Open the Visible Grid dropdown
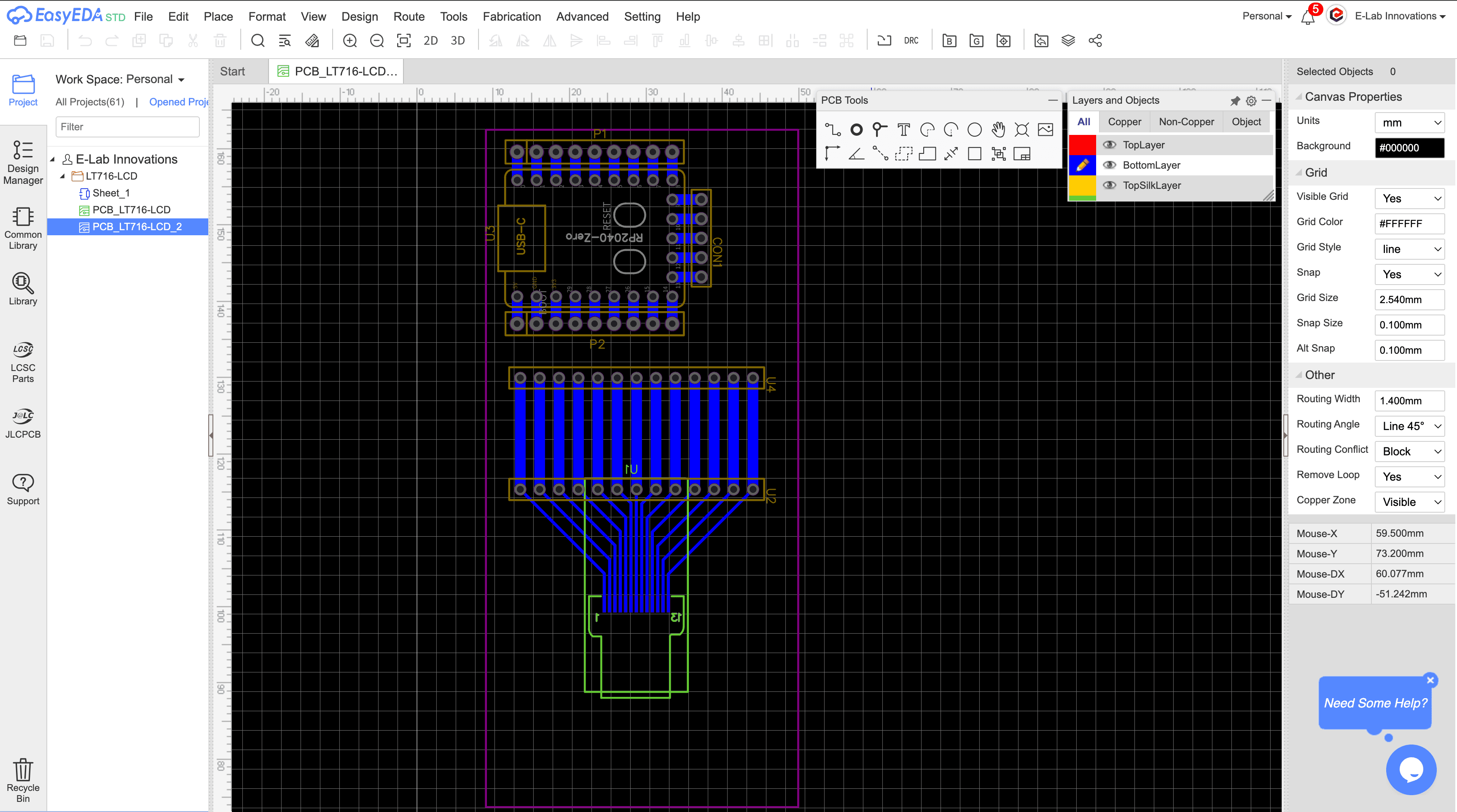 [x=1409, y=199]
